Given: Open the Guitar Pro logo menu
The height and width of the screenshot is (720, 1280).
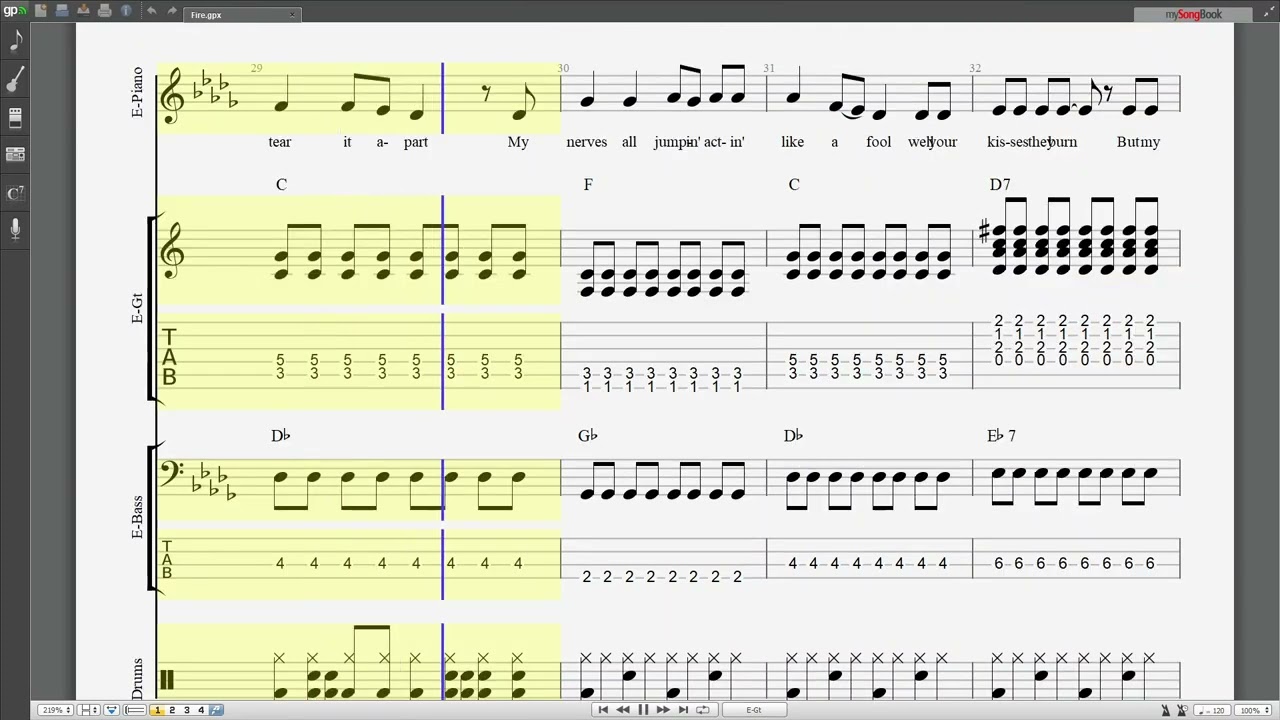Looking at the screenshot, I should click(15, 11).
